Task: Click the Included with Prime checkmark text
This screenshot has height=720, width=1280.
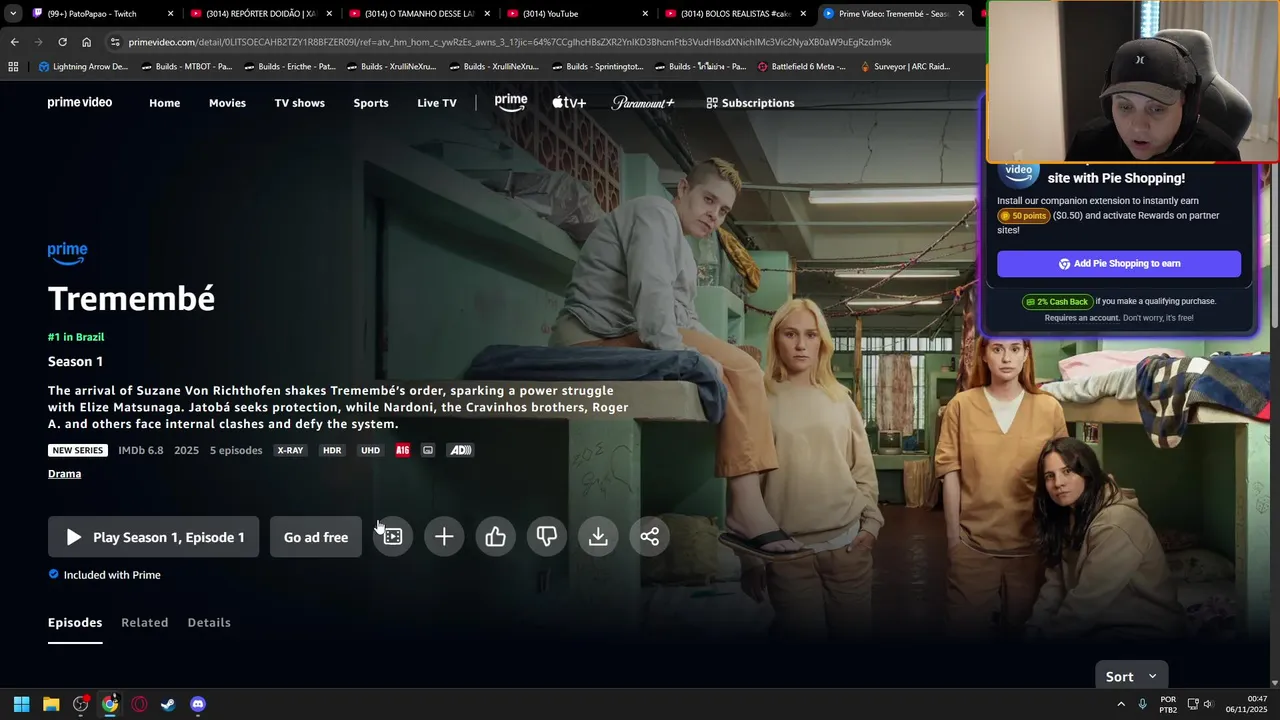Action: coord(112,575)
